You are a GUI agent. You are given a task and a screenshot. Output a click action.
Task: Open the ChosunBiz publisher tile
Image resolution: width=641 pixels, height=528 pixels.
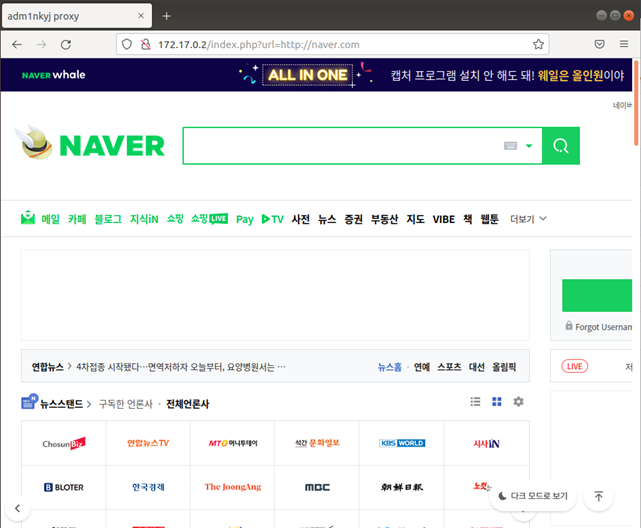(x=64, y=443)
